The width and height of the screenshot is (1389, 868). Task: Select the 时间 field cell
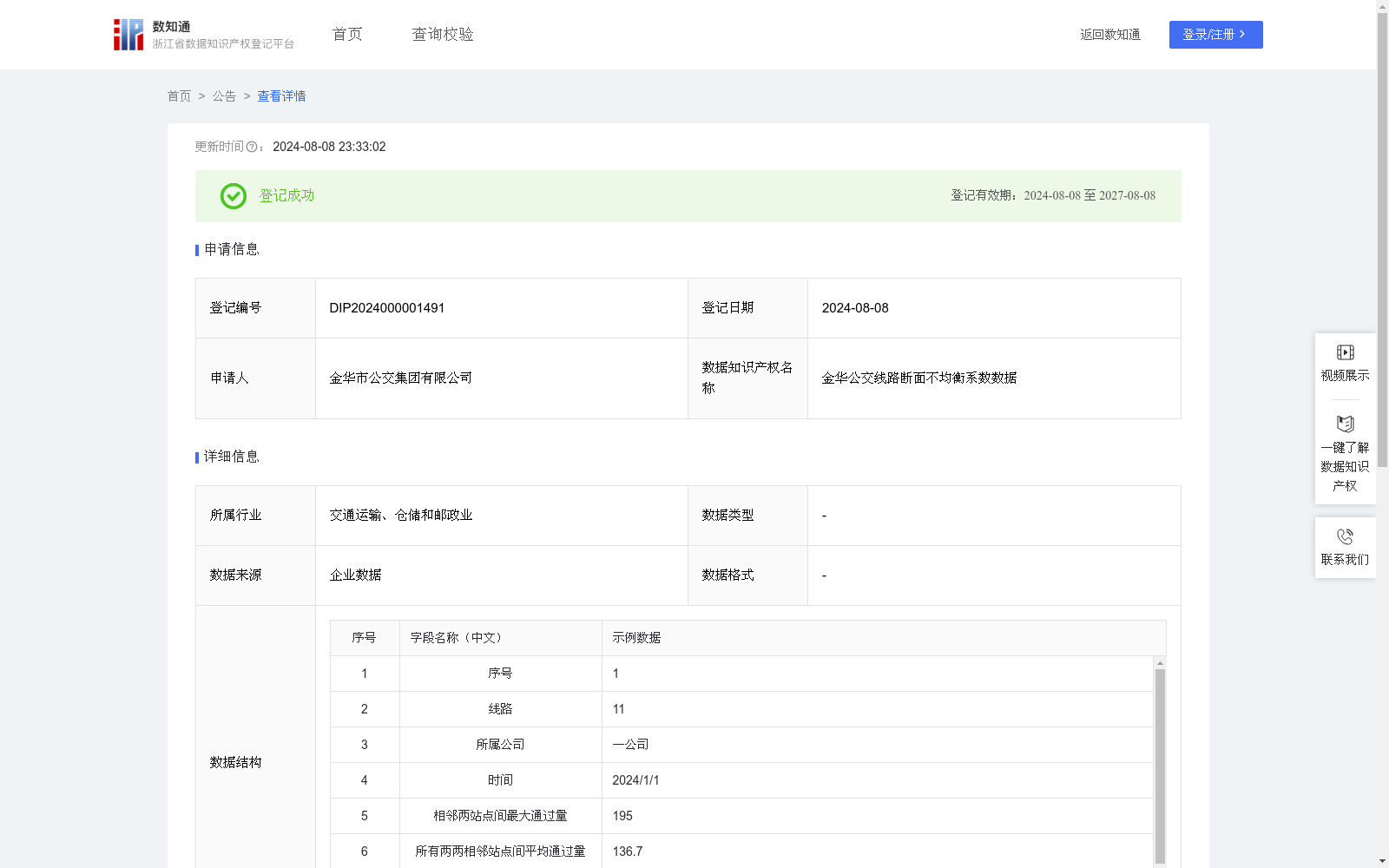[500, 780]
